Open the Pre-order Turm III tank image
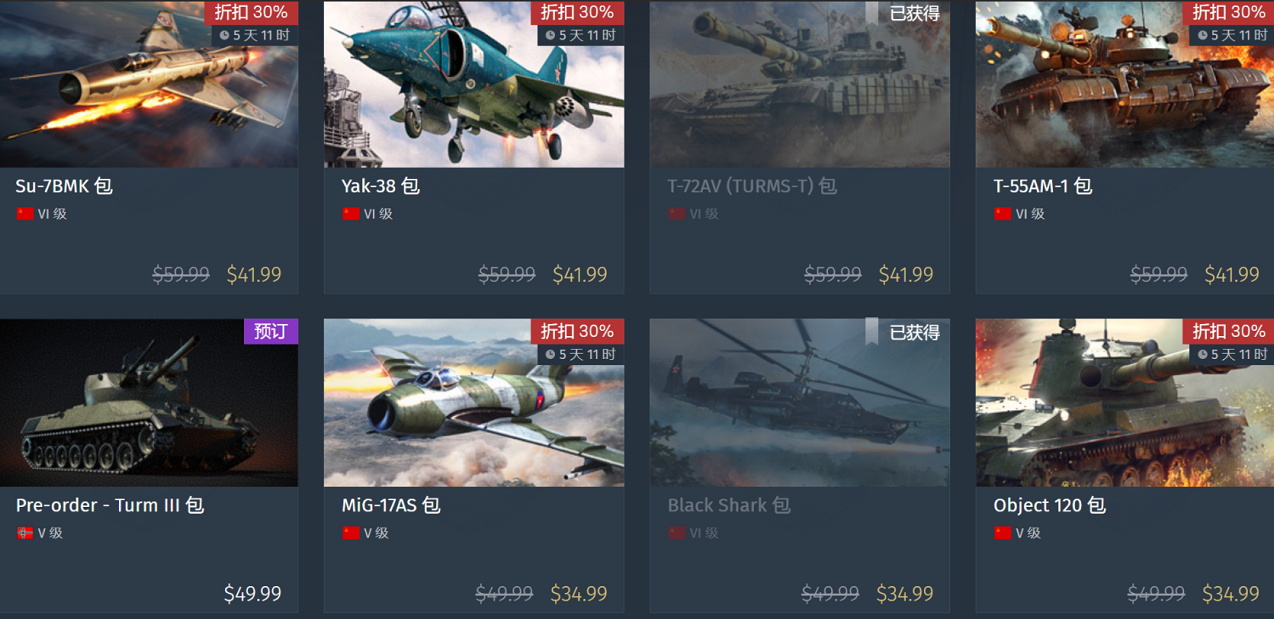Screen dimensions: 1274x619 point(149,403)
